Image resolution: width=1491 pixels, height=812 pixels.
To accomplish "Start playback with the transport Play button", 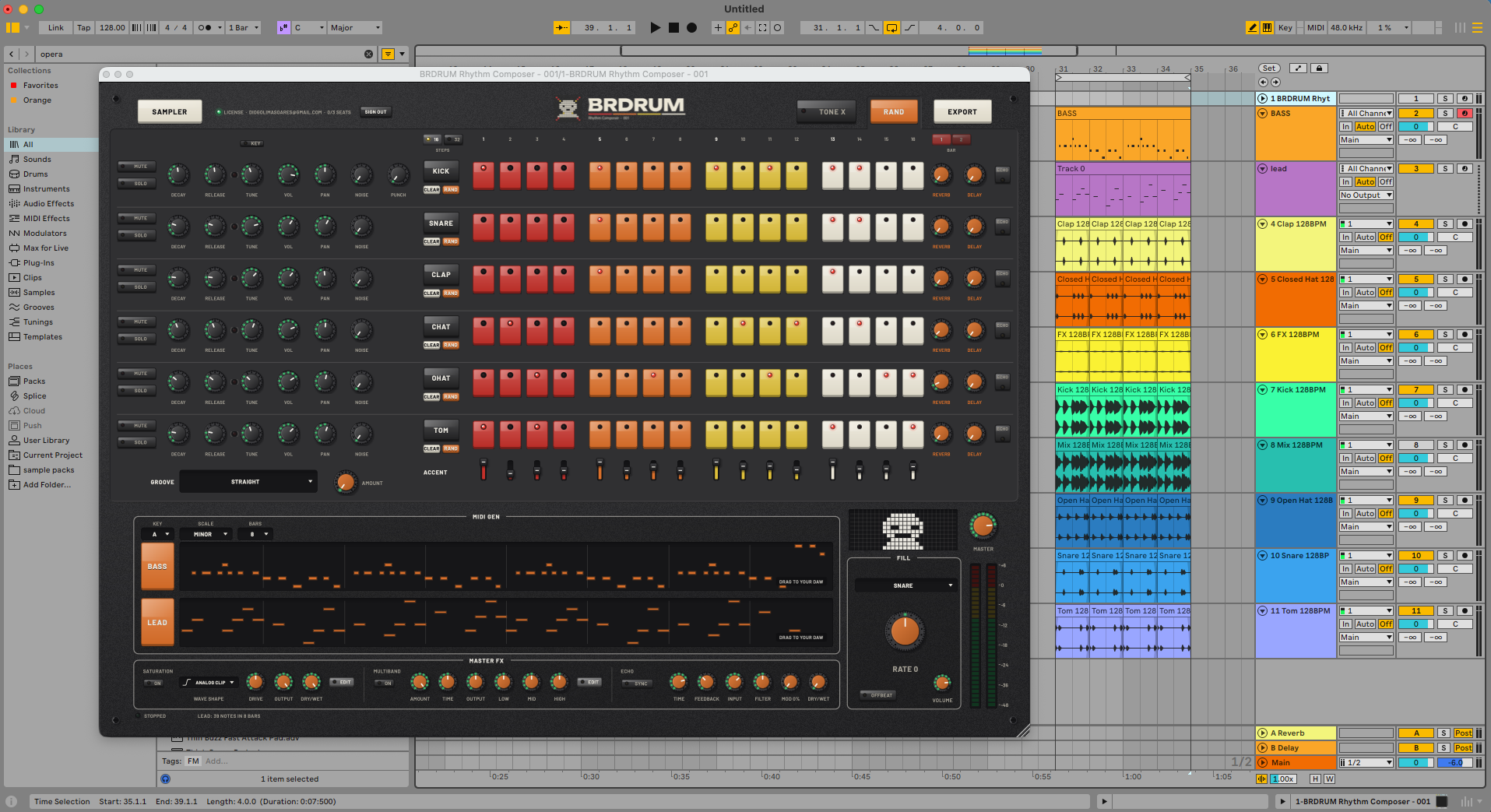I will click(x=655, y=27).
